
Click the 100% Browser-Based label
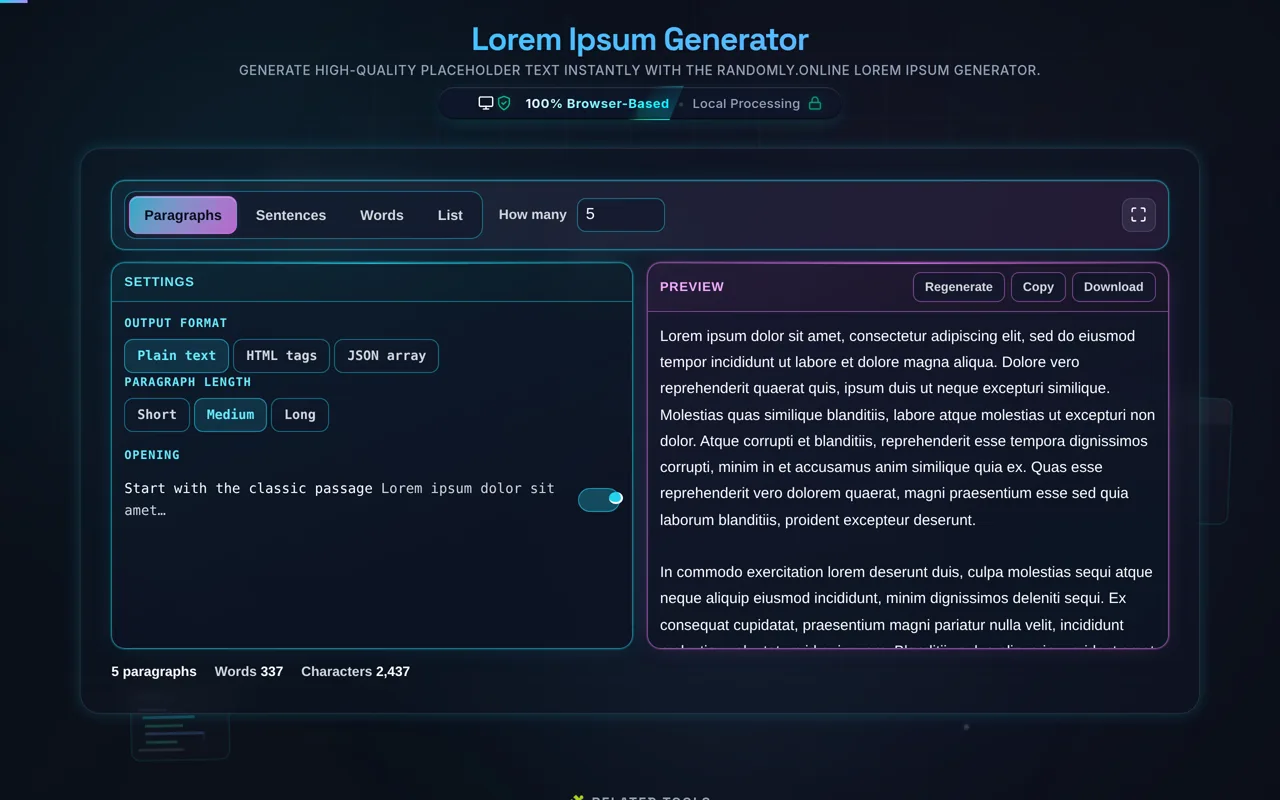597,103
